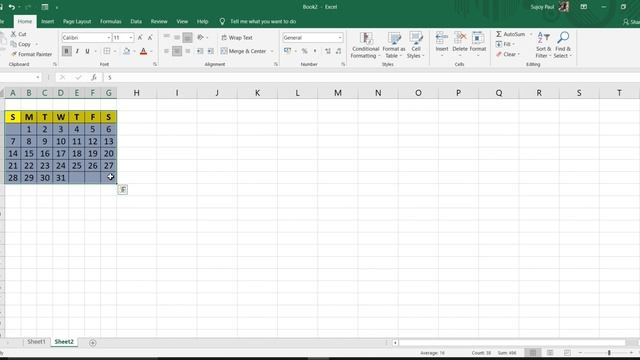Viewport: 640px width, 360px height.
Task: Click in the formula bar
Action: [x=371, y=77]
